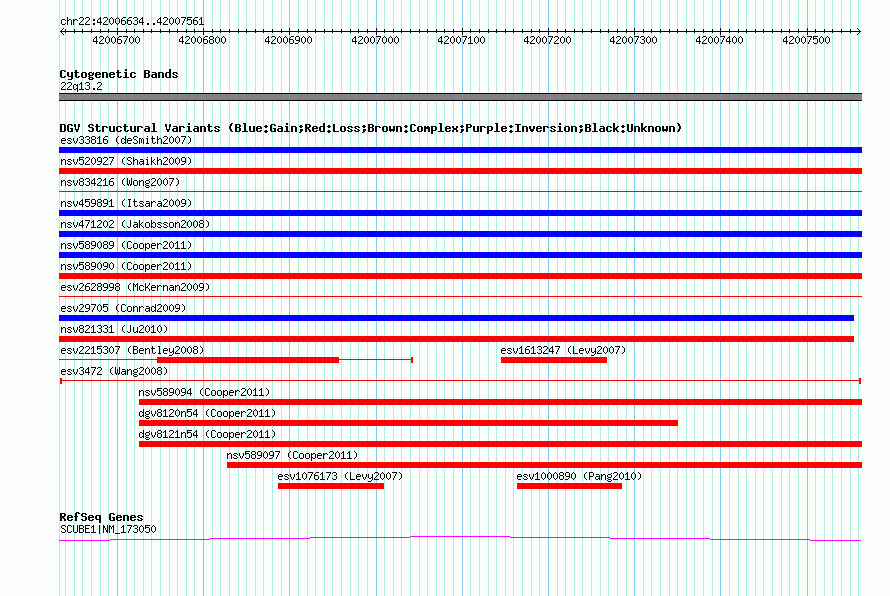Select the red dgv8120n54 loss bar
This screenshot has width=890, height=596.
point(408,423)
